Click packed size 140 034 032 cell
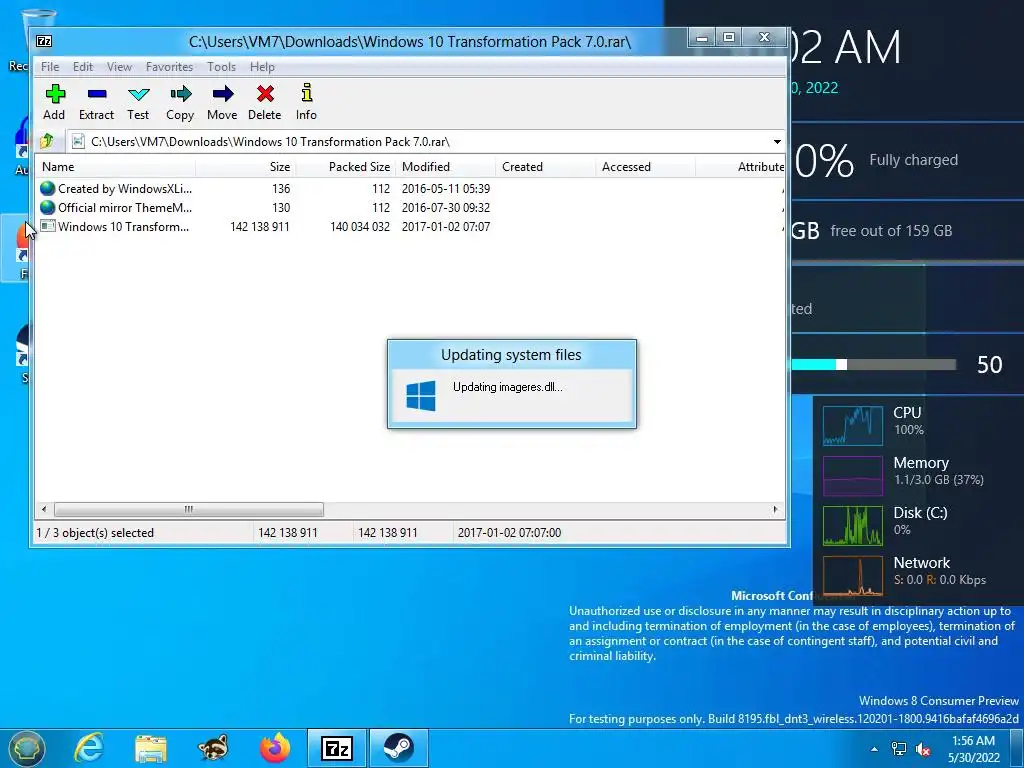This screenshot has height=768, width=1024. (360, 227)
